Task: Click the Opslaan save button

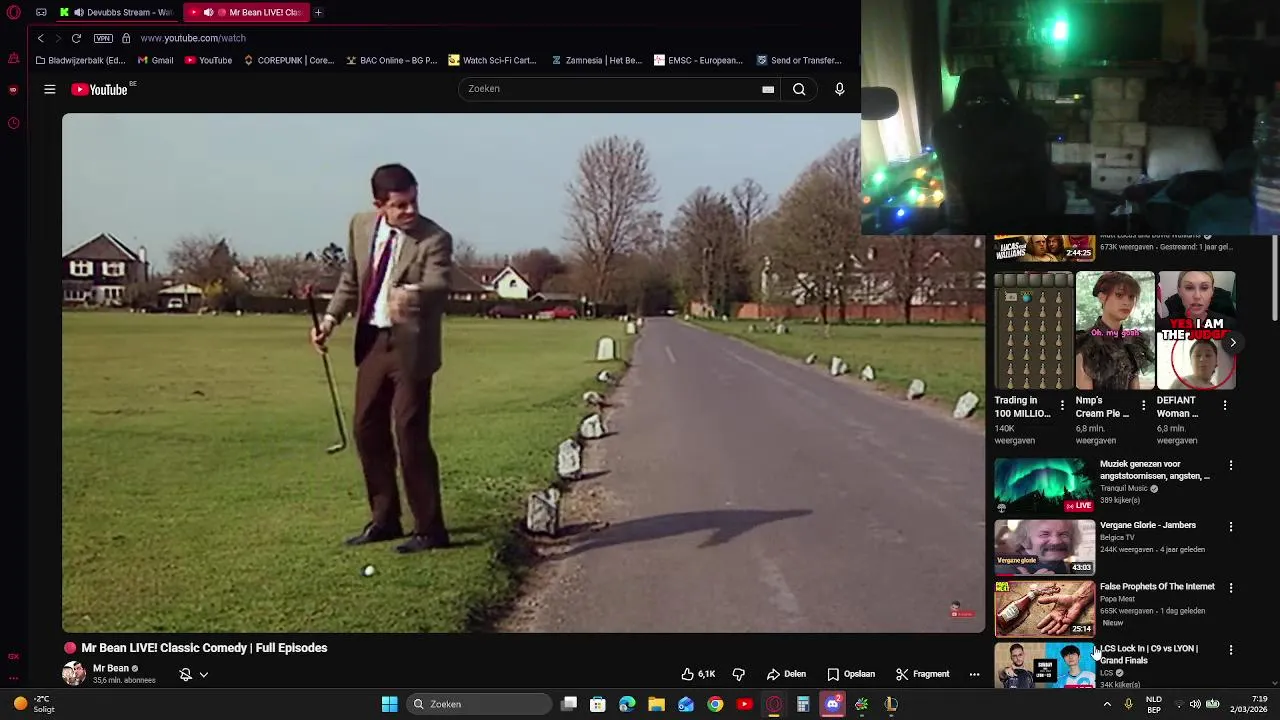Action: [x=851, y=674]
